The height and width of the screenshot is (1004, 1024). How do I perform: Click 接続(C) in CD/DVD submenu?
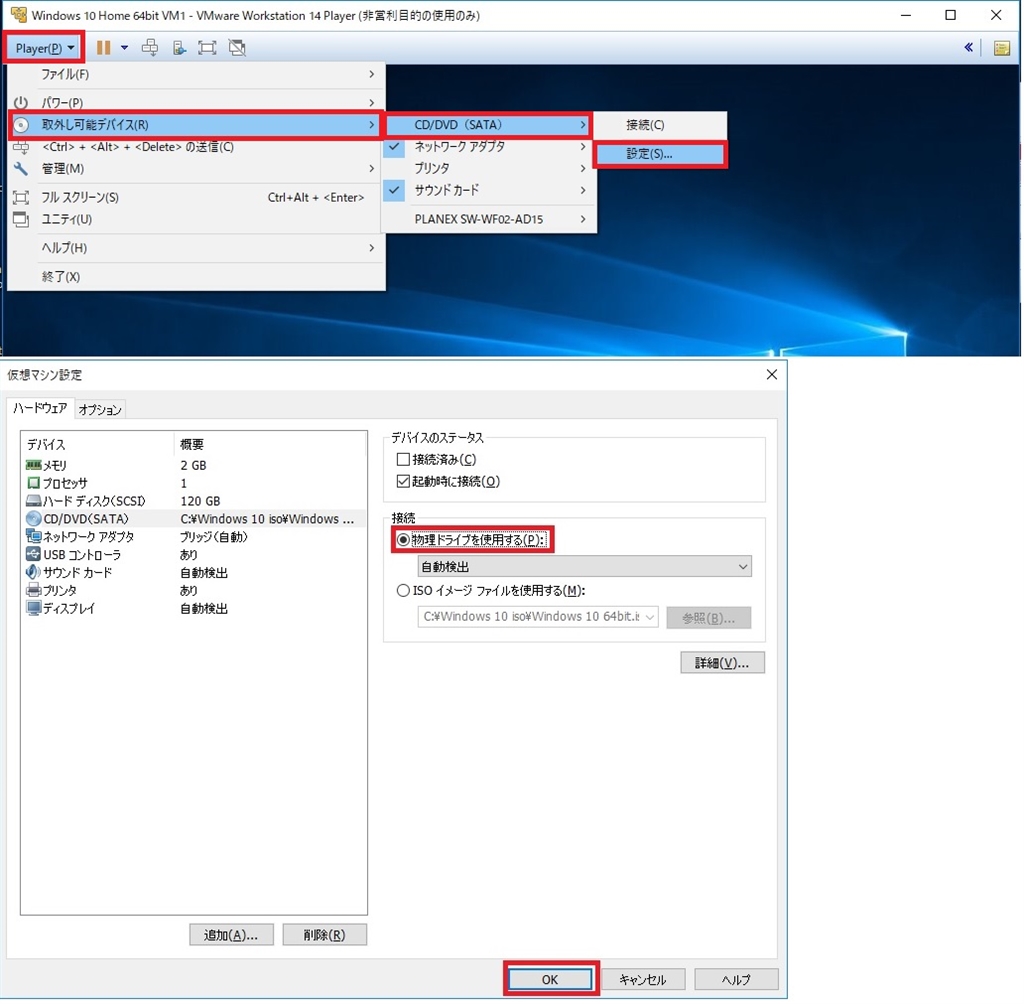(660, 125)
